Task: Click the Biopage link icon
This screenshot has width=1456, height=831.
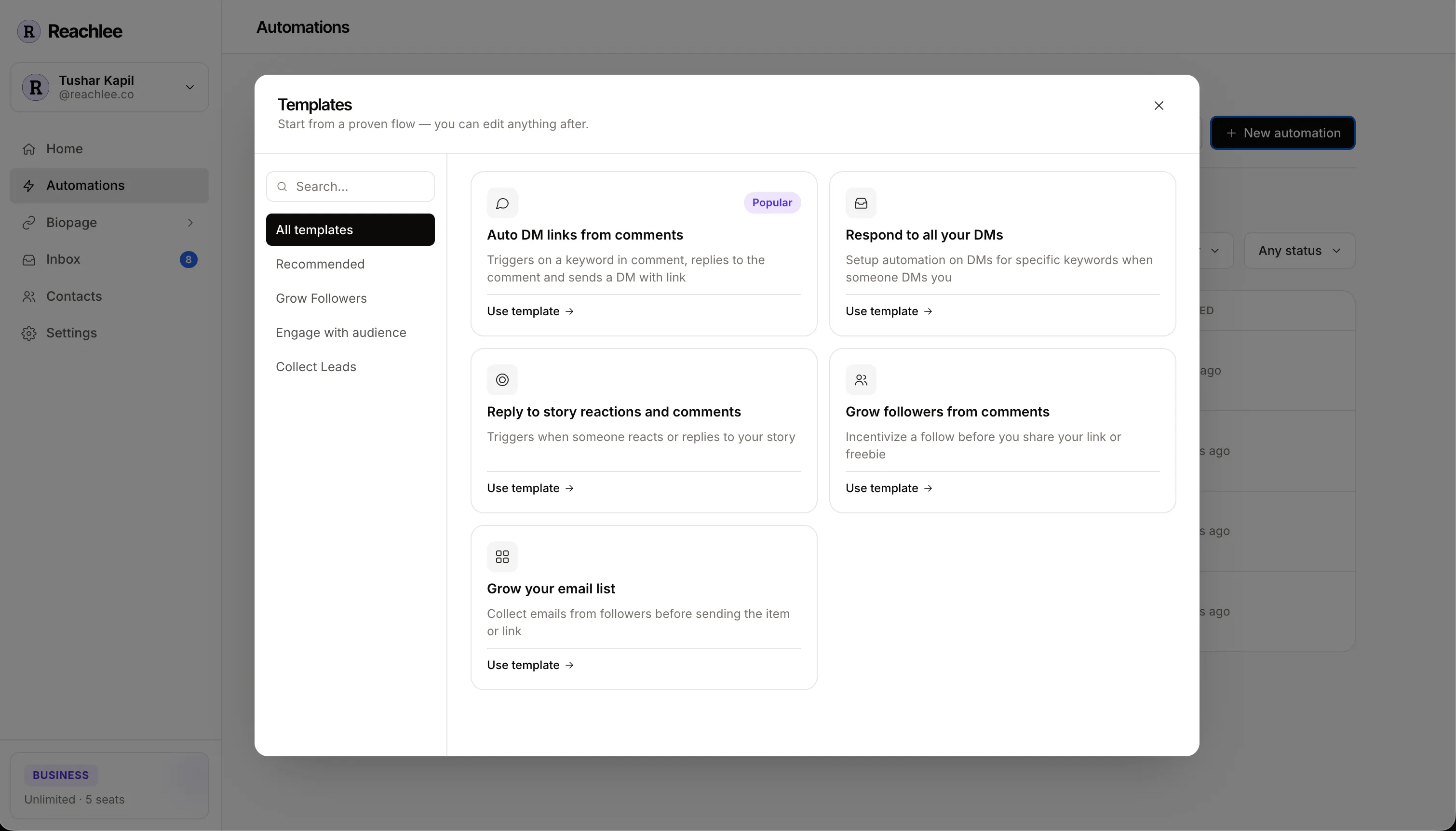Action: click(29, 223)
